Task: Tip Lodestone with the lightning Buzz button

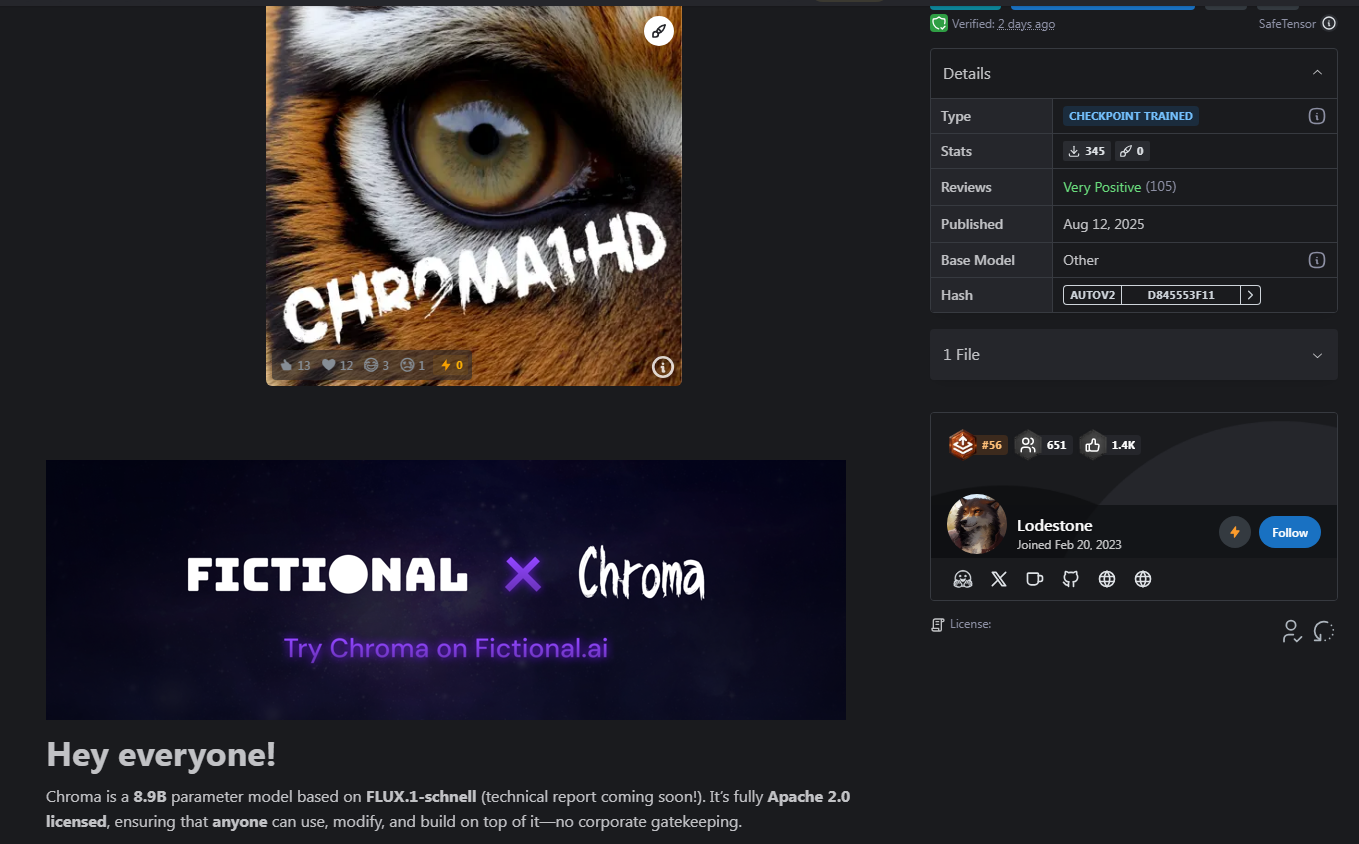Action: [1235, 532]
